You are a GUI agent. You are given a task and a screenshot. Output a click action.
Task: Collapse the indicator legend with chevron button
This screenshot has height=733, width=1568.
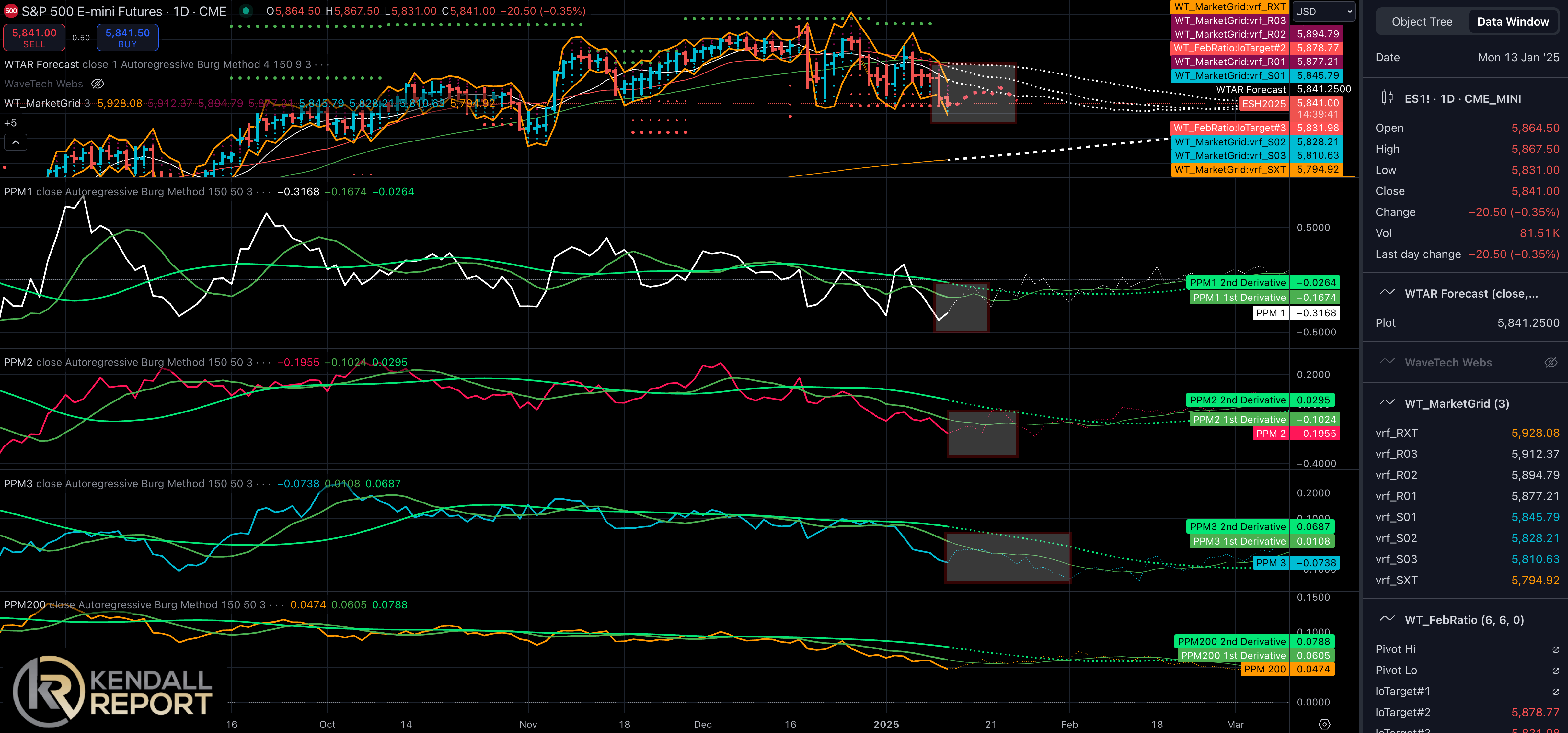(x=16, y=142)
